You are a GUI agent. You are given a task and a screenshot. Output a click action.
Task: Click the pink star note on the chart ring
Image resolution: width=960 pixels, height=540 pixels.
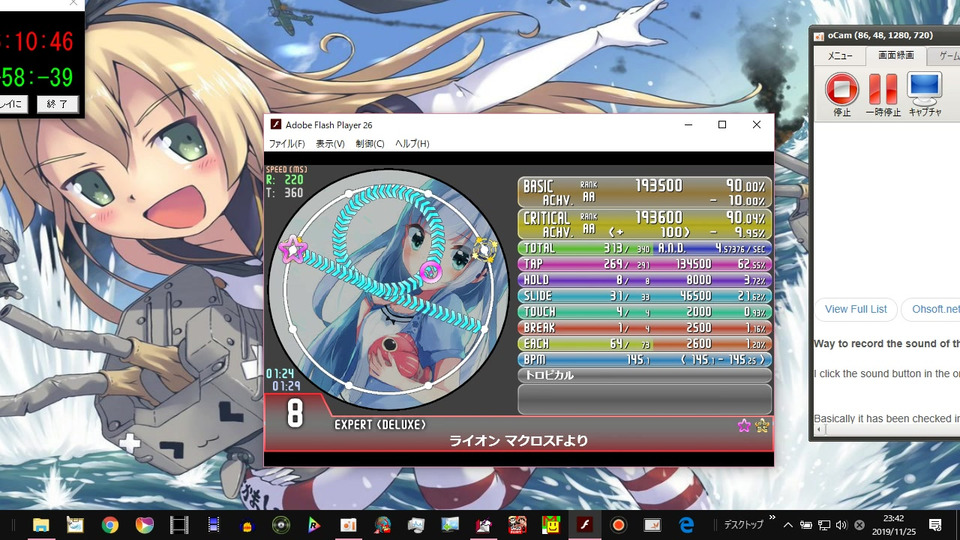tap(293, 250)
